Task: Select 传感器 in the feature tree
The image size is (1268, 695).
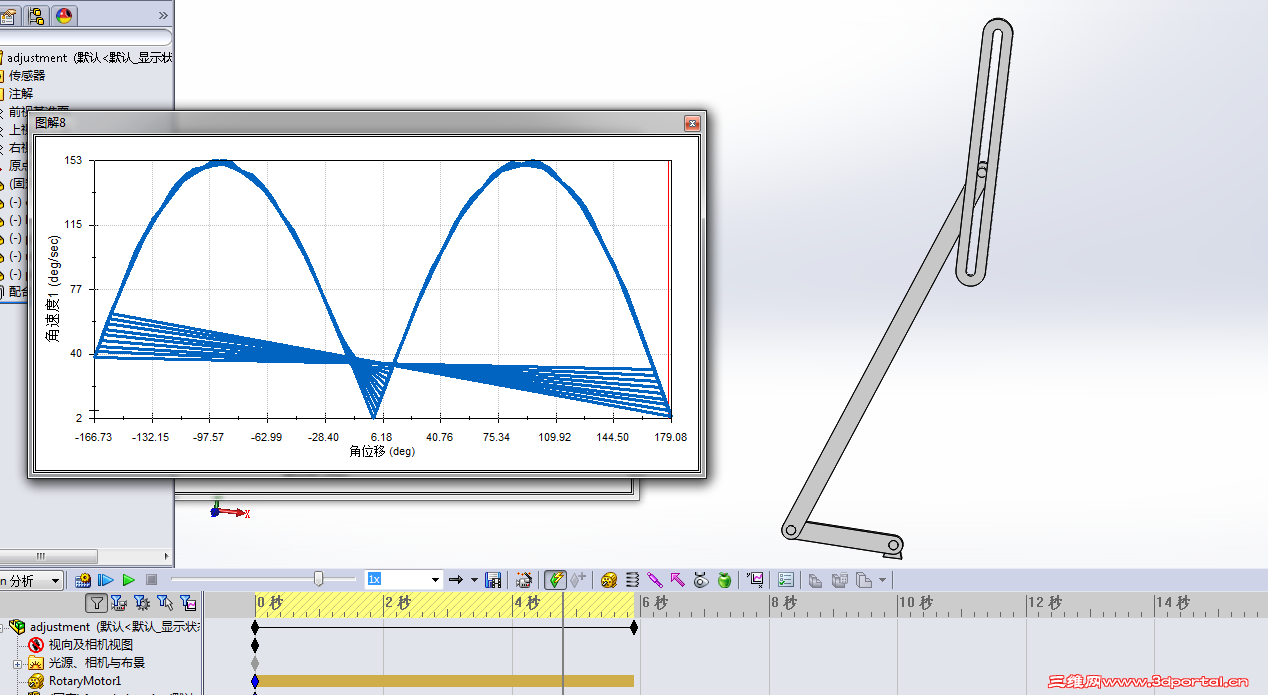Action: click(x=27, y=76)
